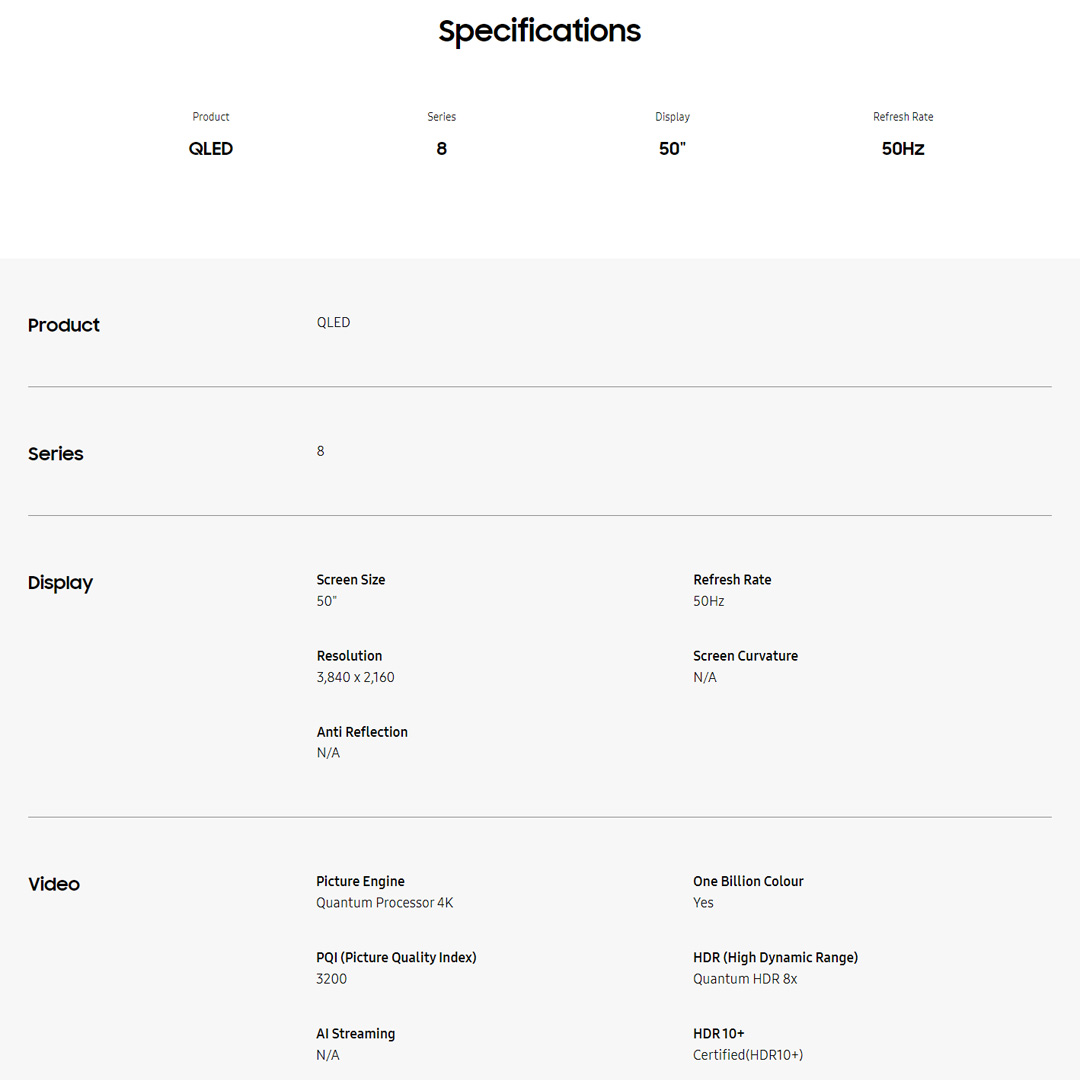
Task: Click the Refresh Rate label in Display section
Action: pyautogui.click(x=732, y=580)
